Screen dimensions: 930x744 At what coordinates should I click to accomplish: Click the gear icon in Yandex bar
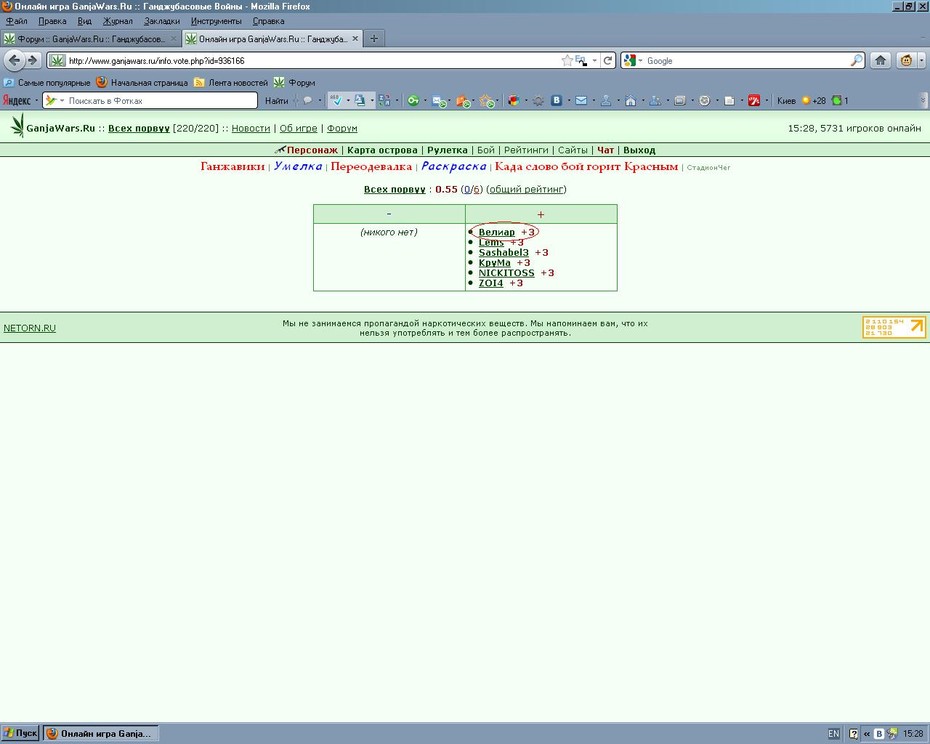(538, 101)
